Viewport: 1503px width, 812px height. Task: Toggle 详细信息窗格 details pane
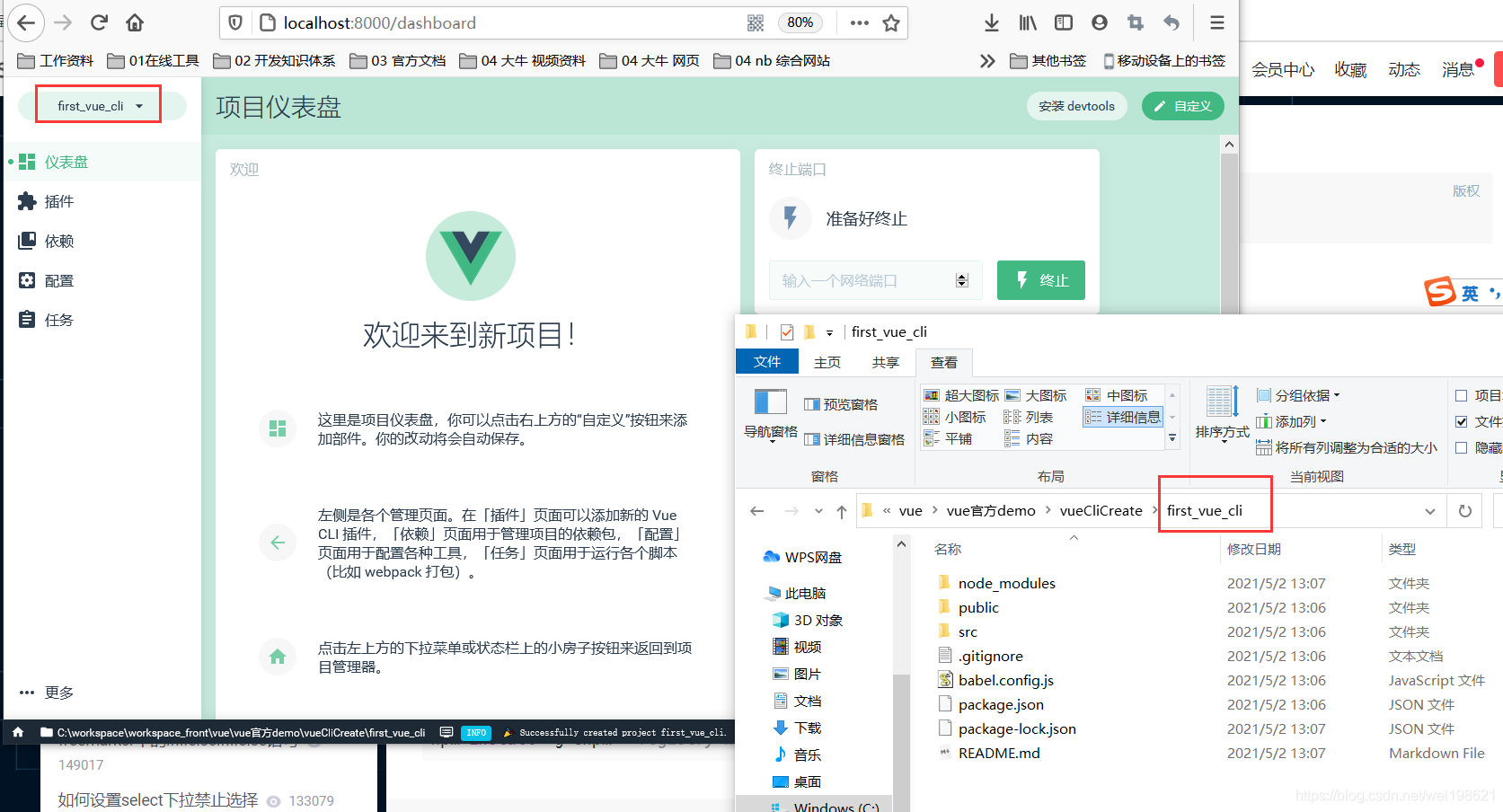tap(854, 439)
